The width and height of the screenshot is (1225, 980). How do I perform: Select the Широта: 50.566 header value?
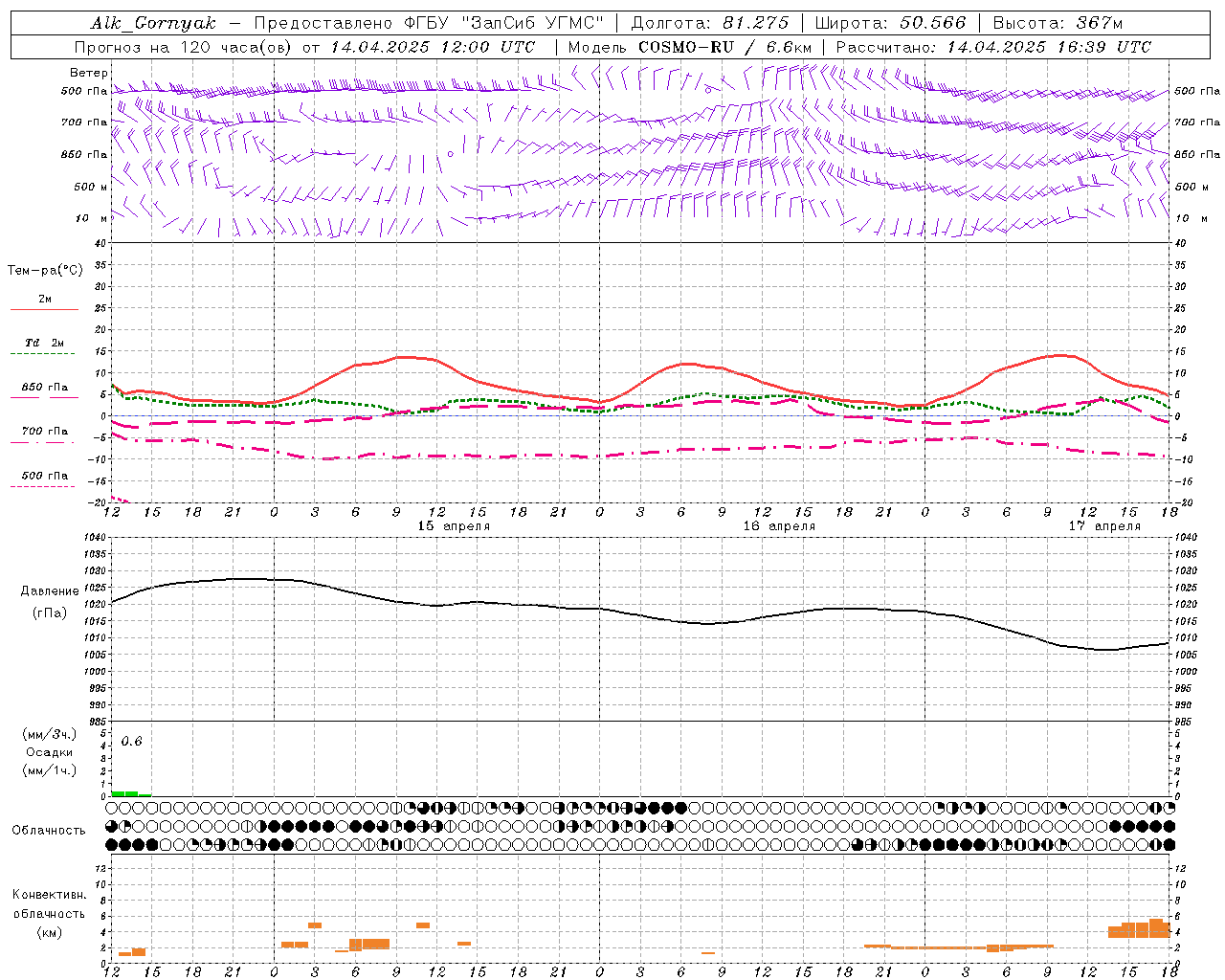(x=891, y=23)
